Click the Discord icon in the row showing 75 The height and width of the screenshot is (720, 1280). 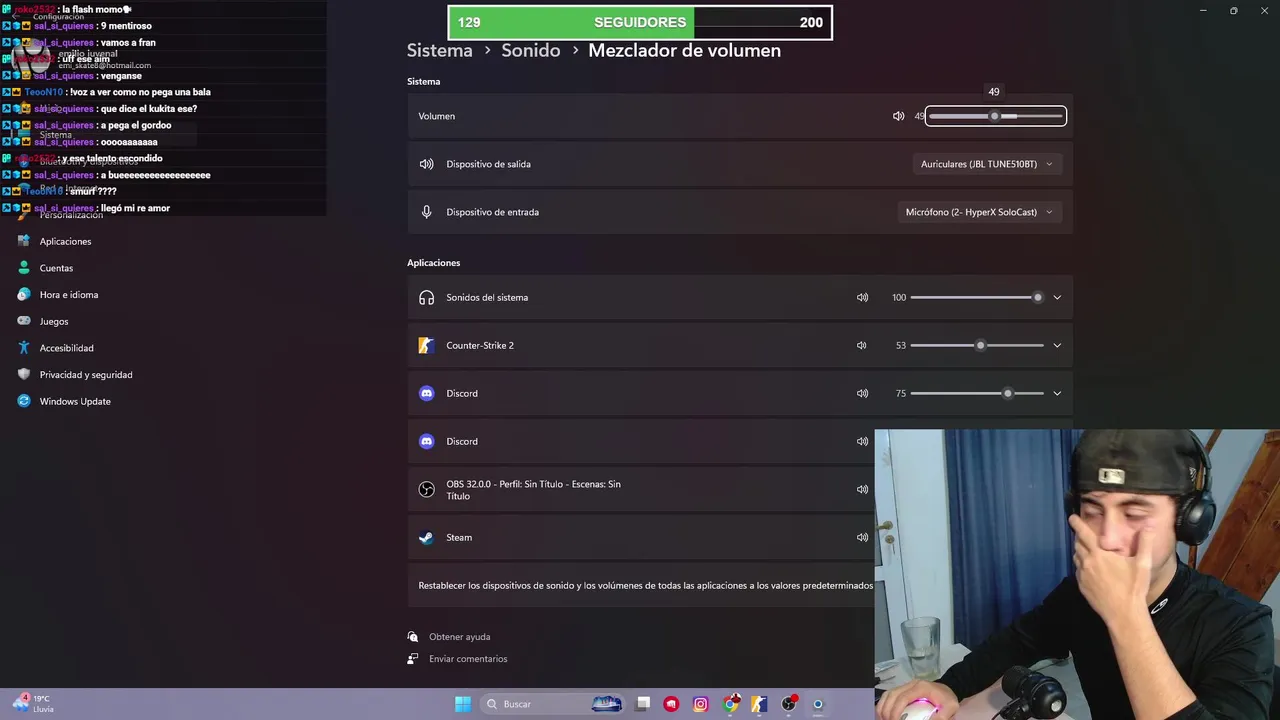pos(426,393)
